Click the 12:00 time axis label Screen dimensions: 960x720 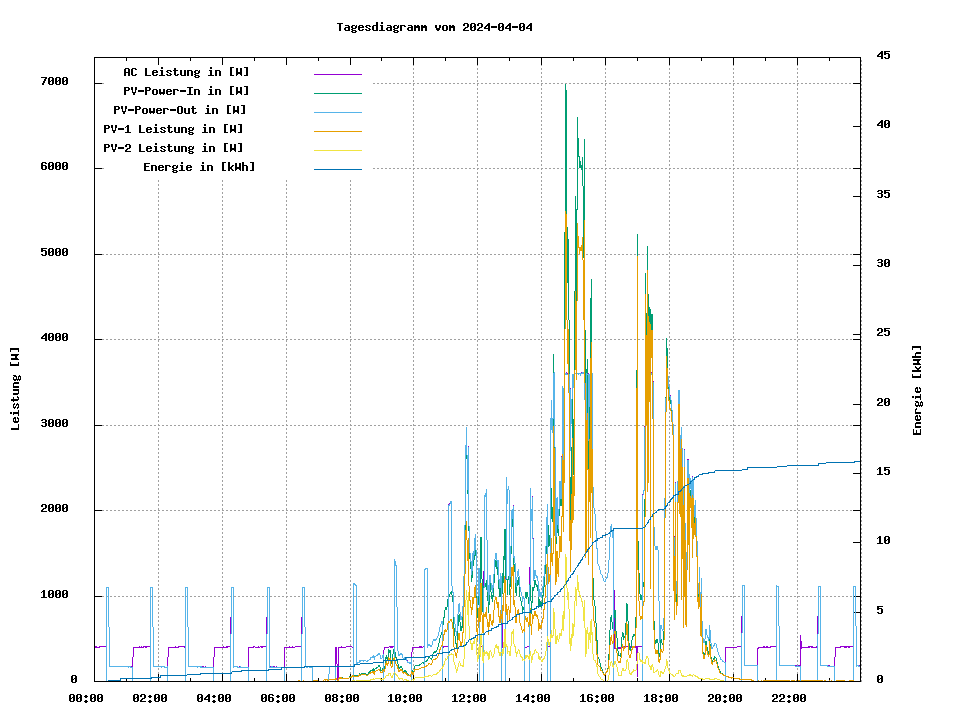(x=469, y=698)
